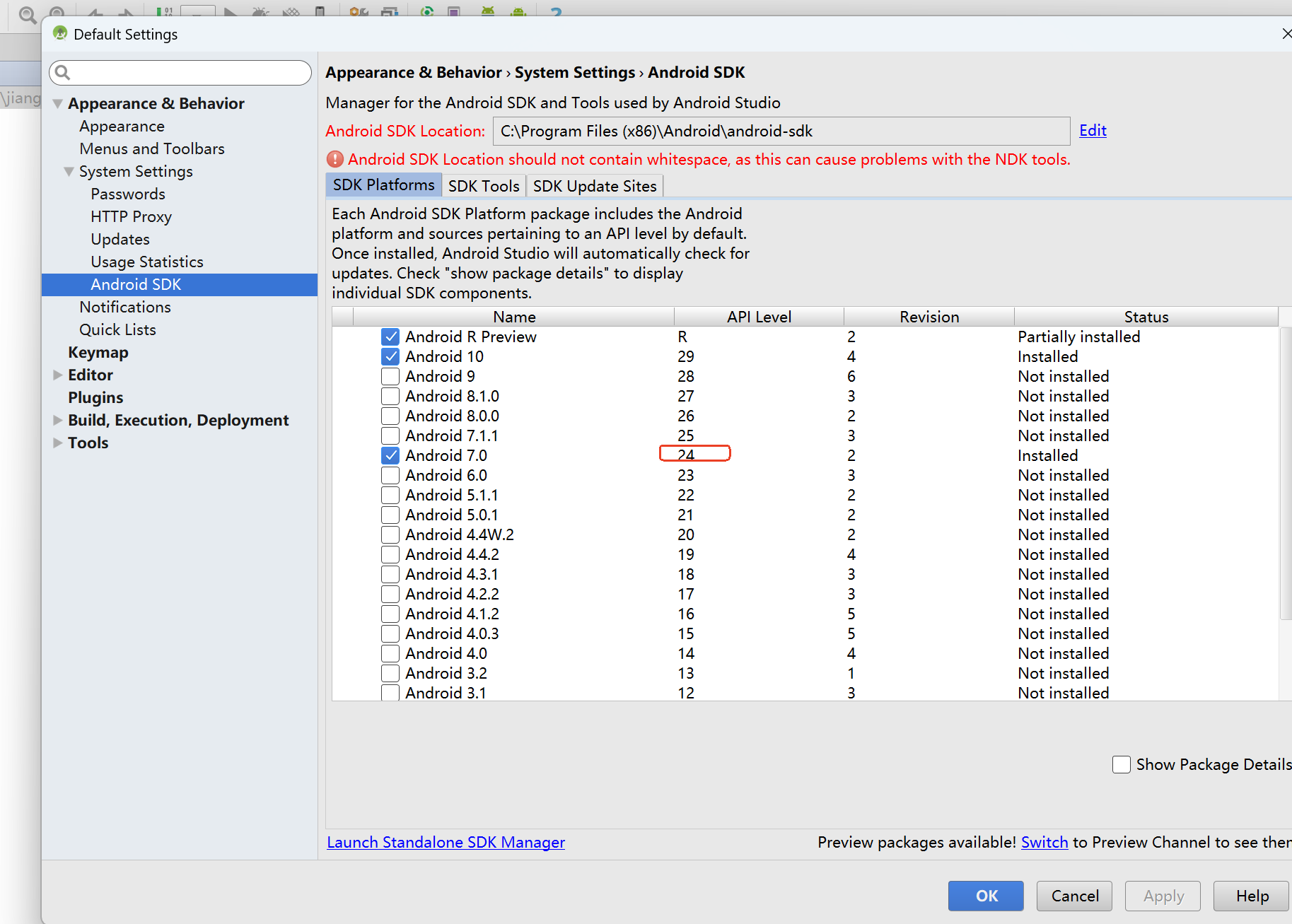This screenshot has height=924, width=1292.
Task: Check the Android 6.0 checkbox
Action: pyautogui.click(x=390, y=475)
